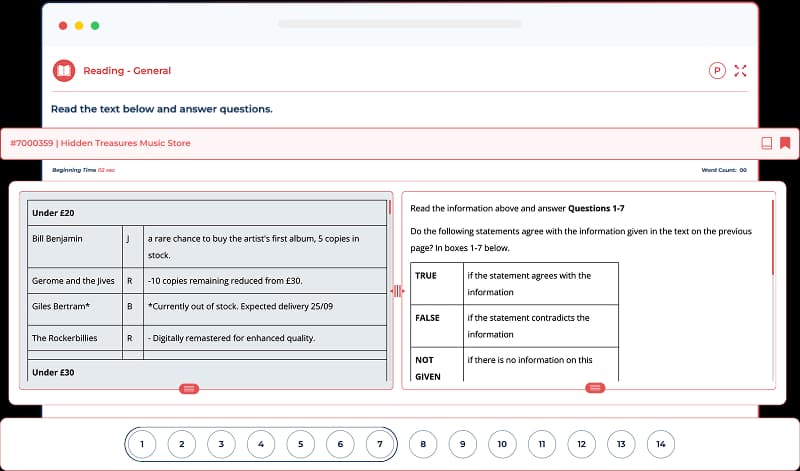The image size is (800, 471).
Task: Click the left panel bottom resize handle
Action: coord(187,388)
